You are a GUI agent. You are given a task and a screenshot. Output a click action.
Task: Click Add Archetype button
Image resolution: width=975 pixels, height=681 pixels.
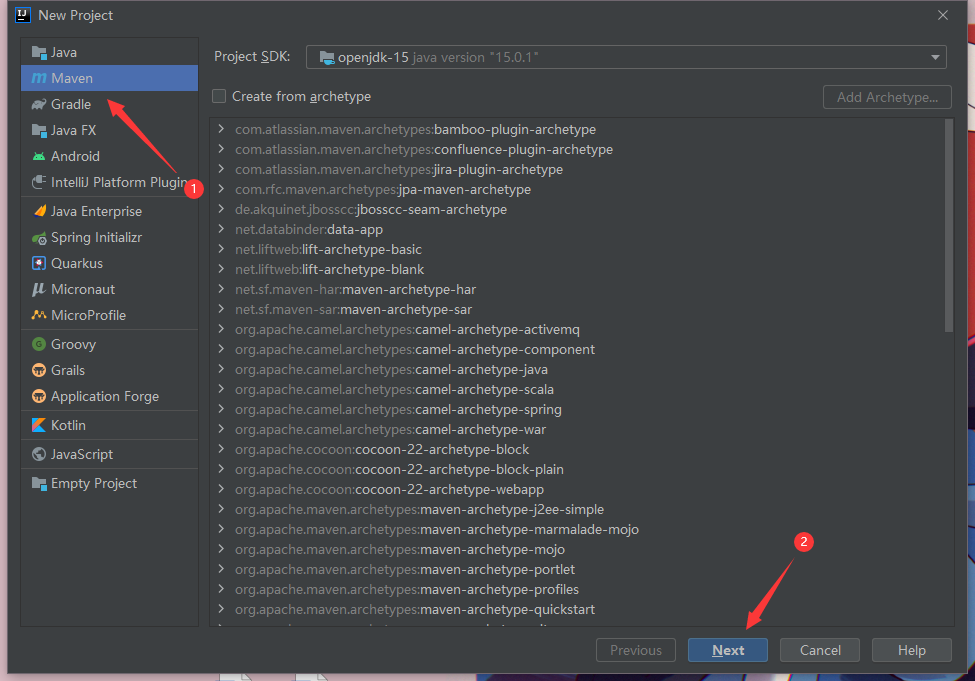[887, 97]
